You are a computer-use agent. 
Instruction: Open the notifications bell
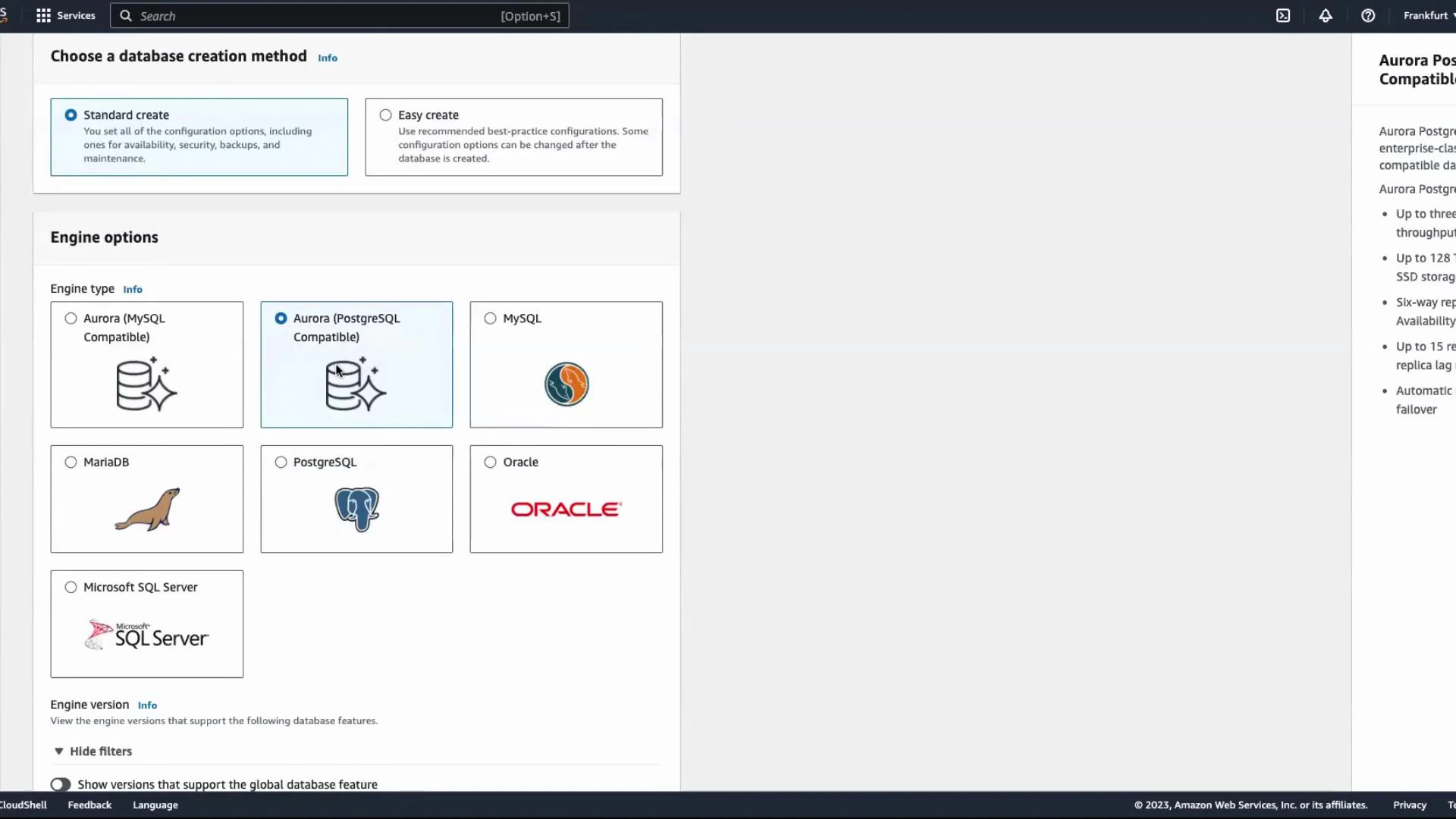click(x=1326, y=15)
